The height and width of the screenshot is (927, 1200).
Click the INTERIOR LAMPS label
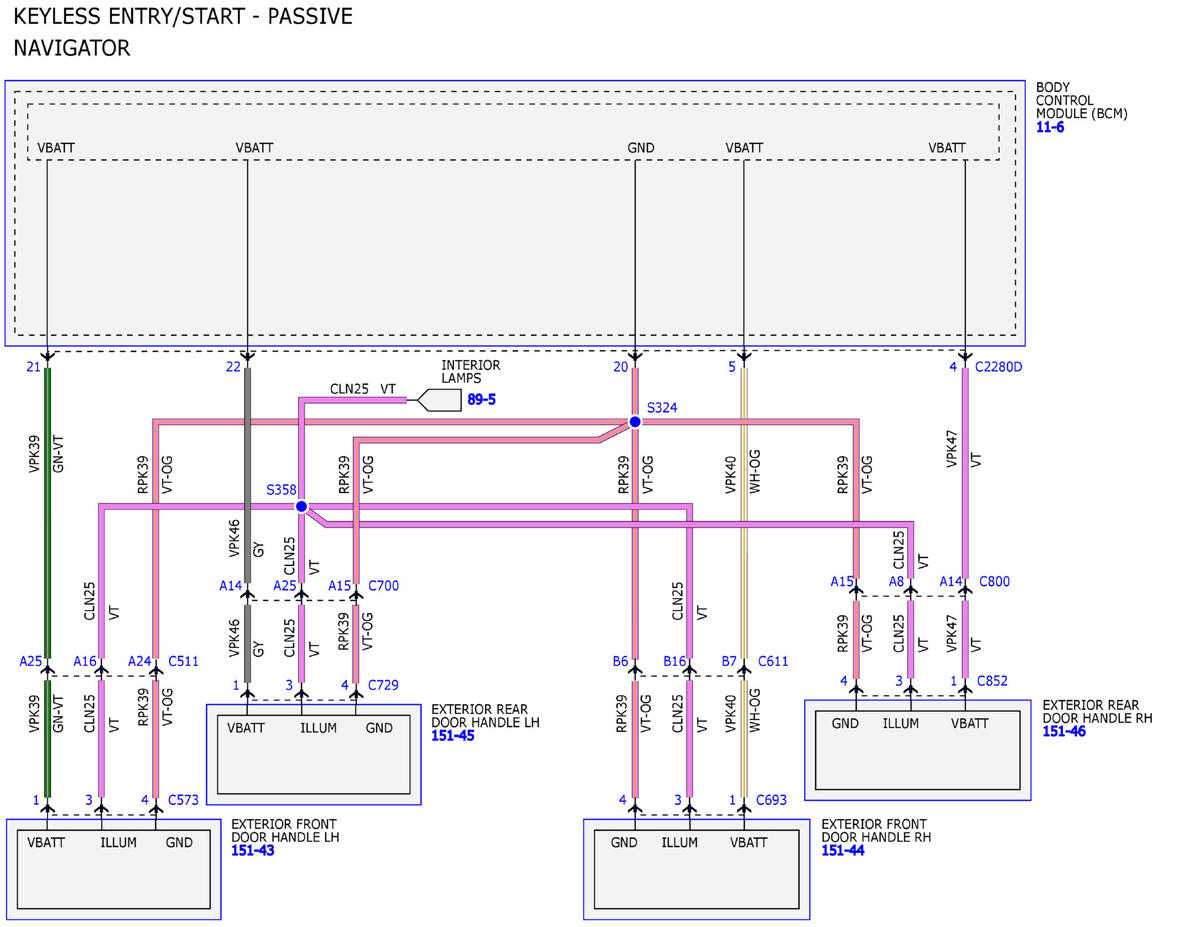pyautogui.click(x=470, y=372)
